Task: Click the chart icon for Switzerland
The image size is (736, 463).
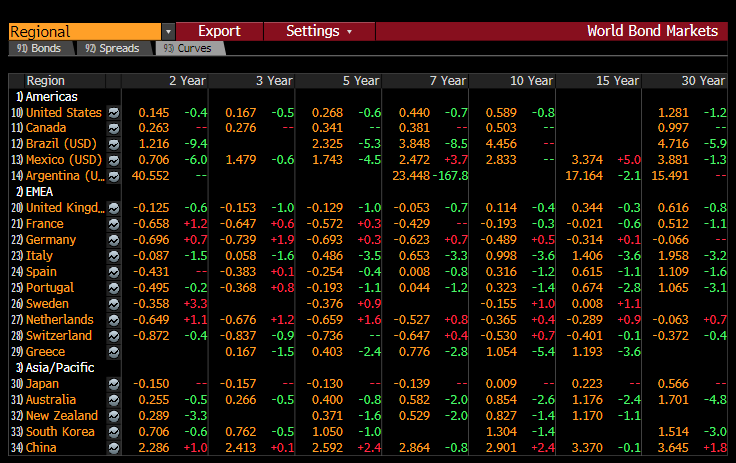Action: [x=114, y=336]
